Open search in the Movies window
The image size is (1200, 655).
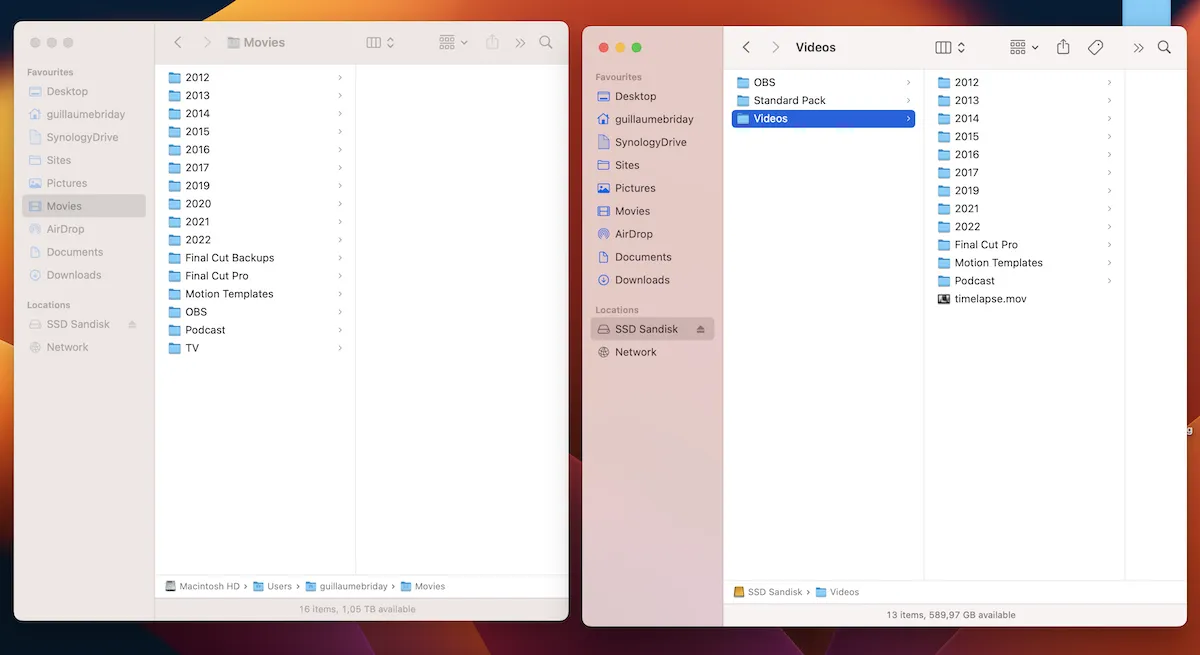pos(545,42)
